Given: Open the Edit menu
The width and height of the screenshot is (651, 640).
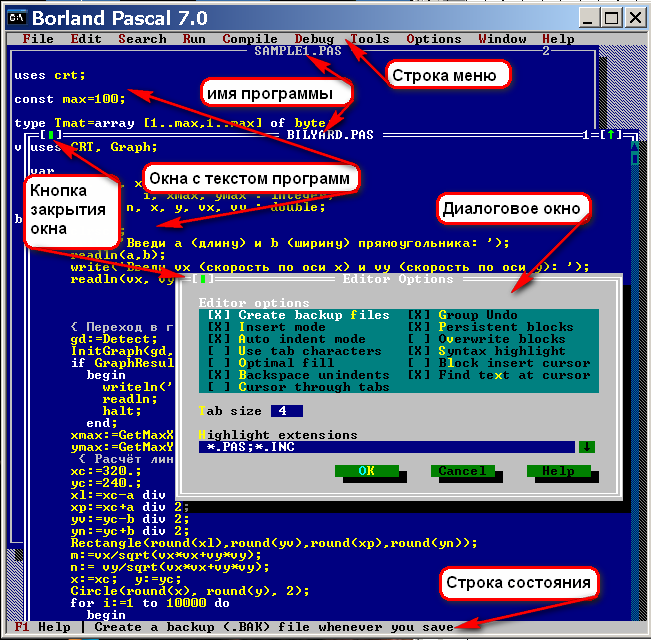Looking at the screenshot, I should click(86, 39).
